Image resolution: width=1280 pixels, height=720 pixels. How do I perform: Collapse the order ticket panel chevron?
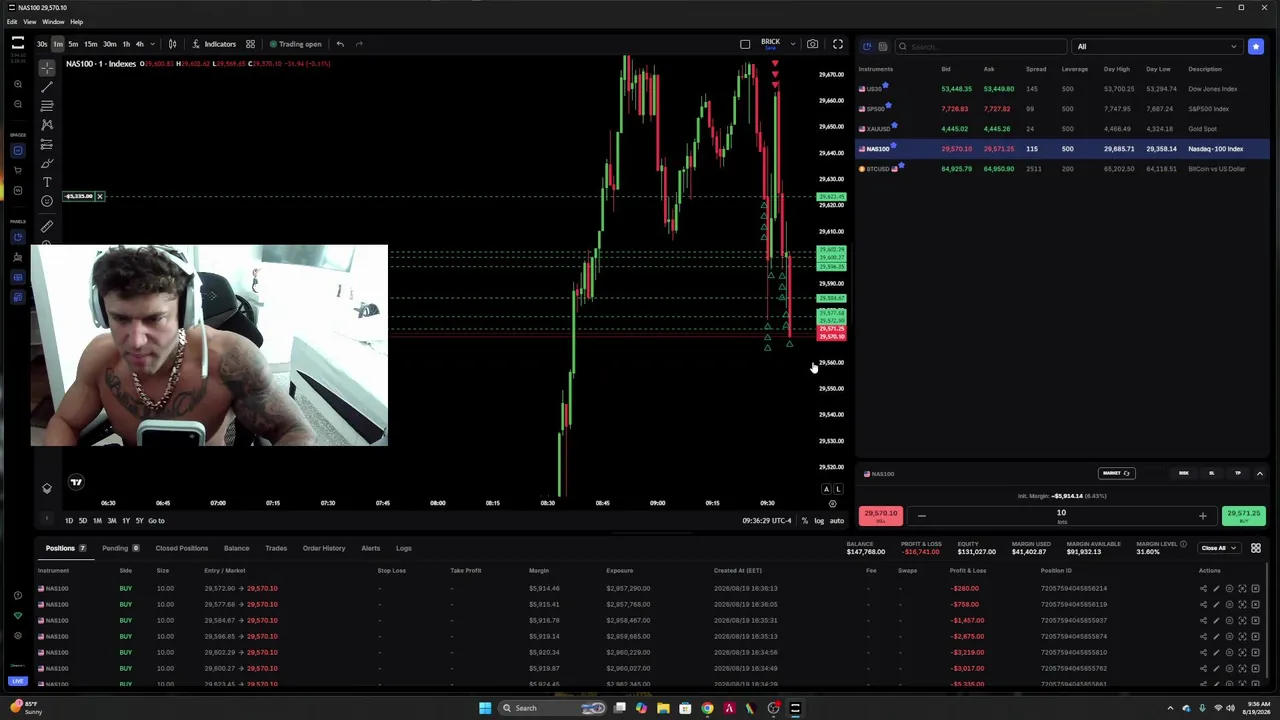[1259, 473]
